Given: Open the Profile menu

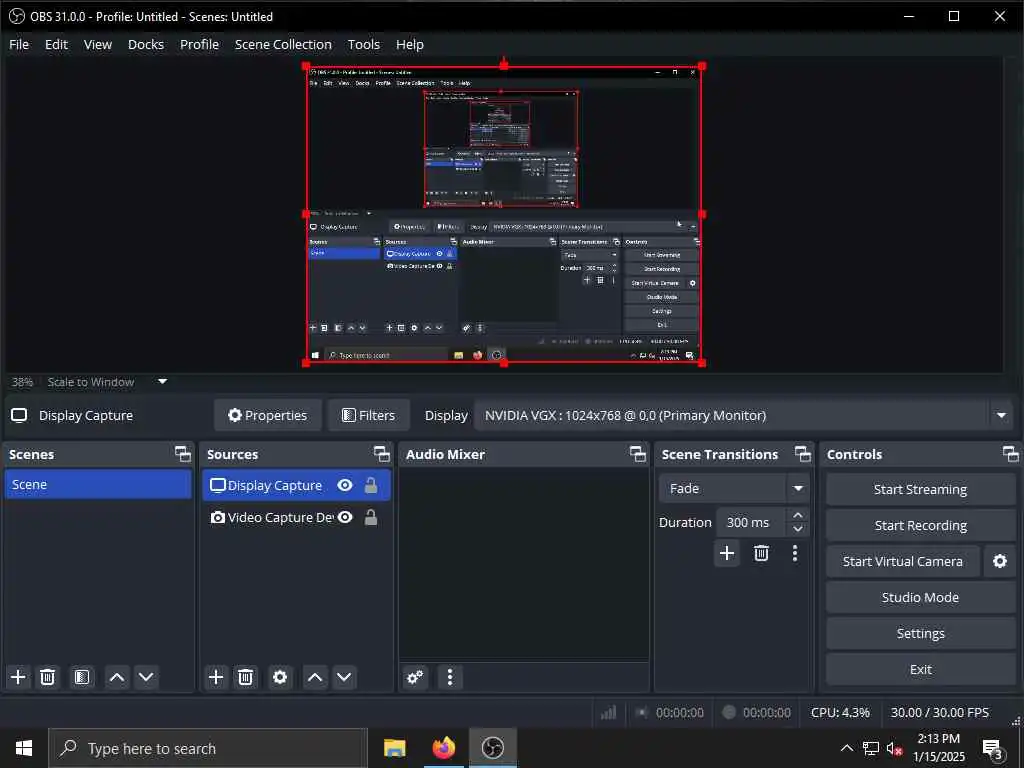Looking at the screenshot, I should click(x=199, y=44).
